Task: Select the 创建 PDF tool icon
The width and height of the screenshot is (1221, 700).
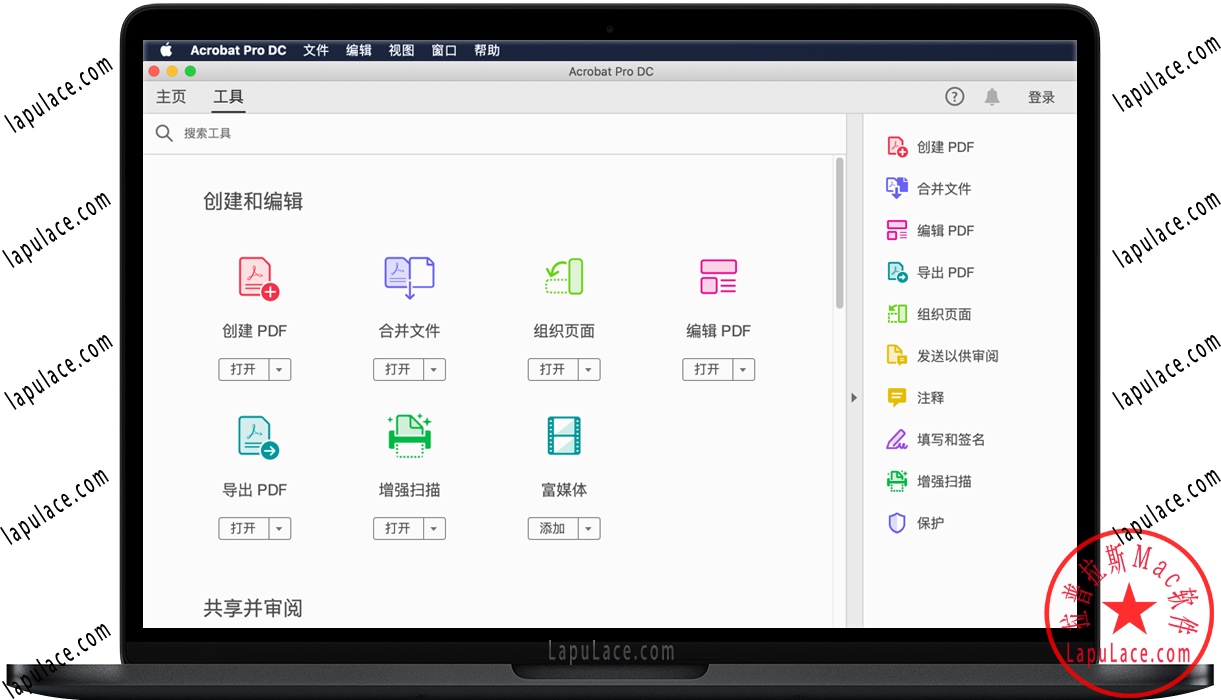Action: point(254,277)
